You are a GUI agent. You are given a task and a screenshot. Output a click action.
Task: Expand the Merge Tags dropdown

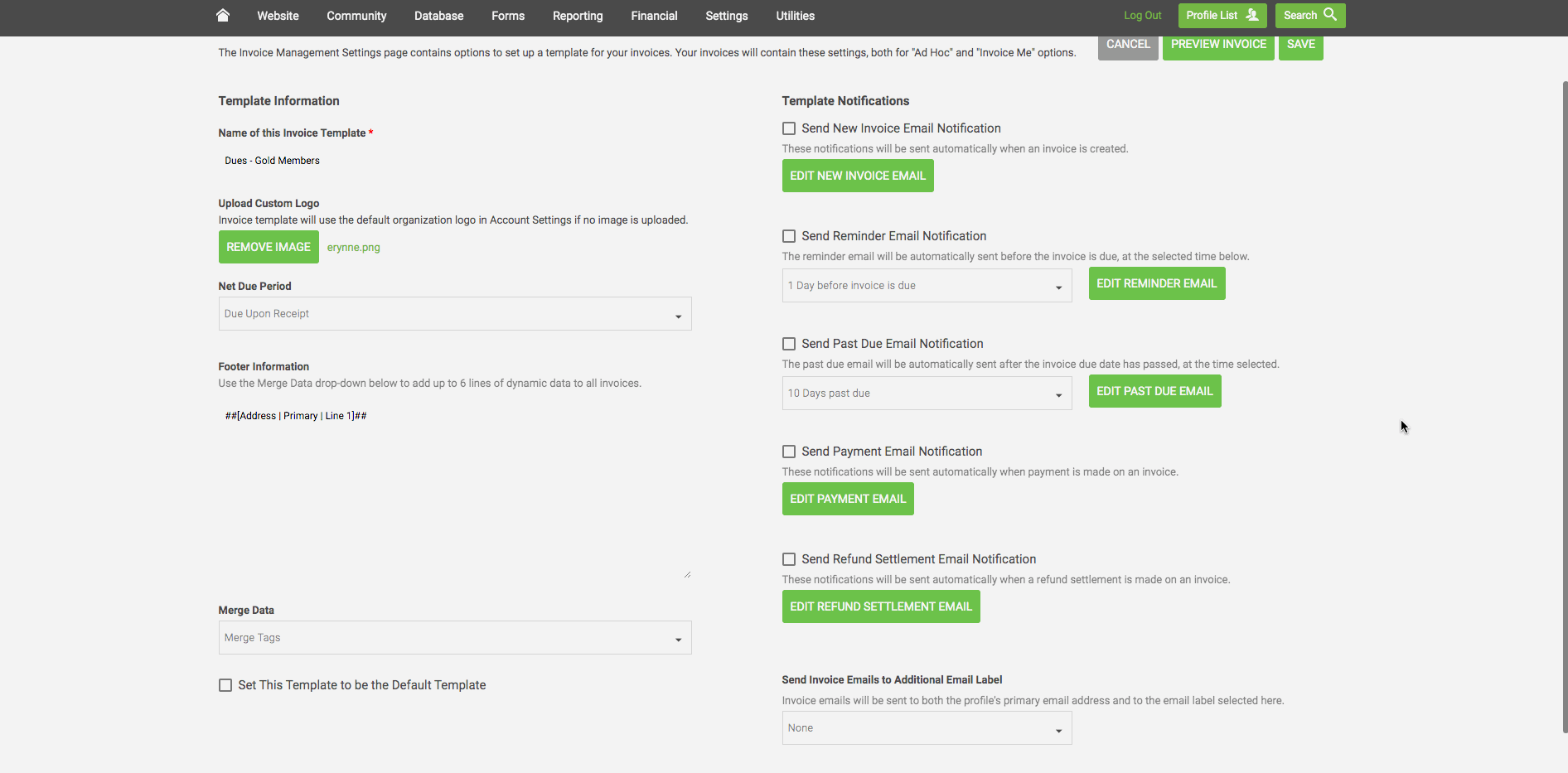pyautogui.click(x=455, y=638)
